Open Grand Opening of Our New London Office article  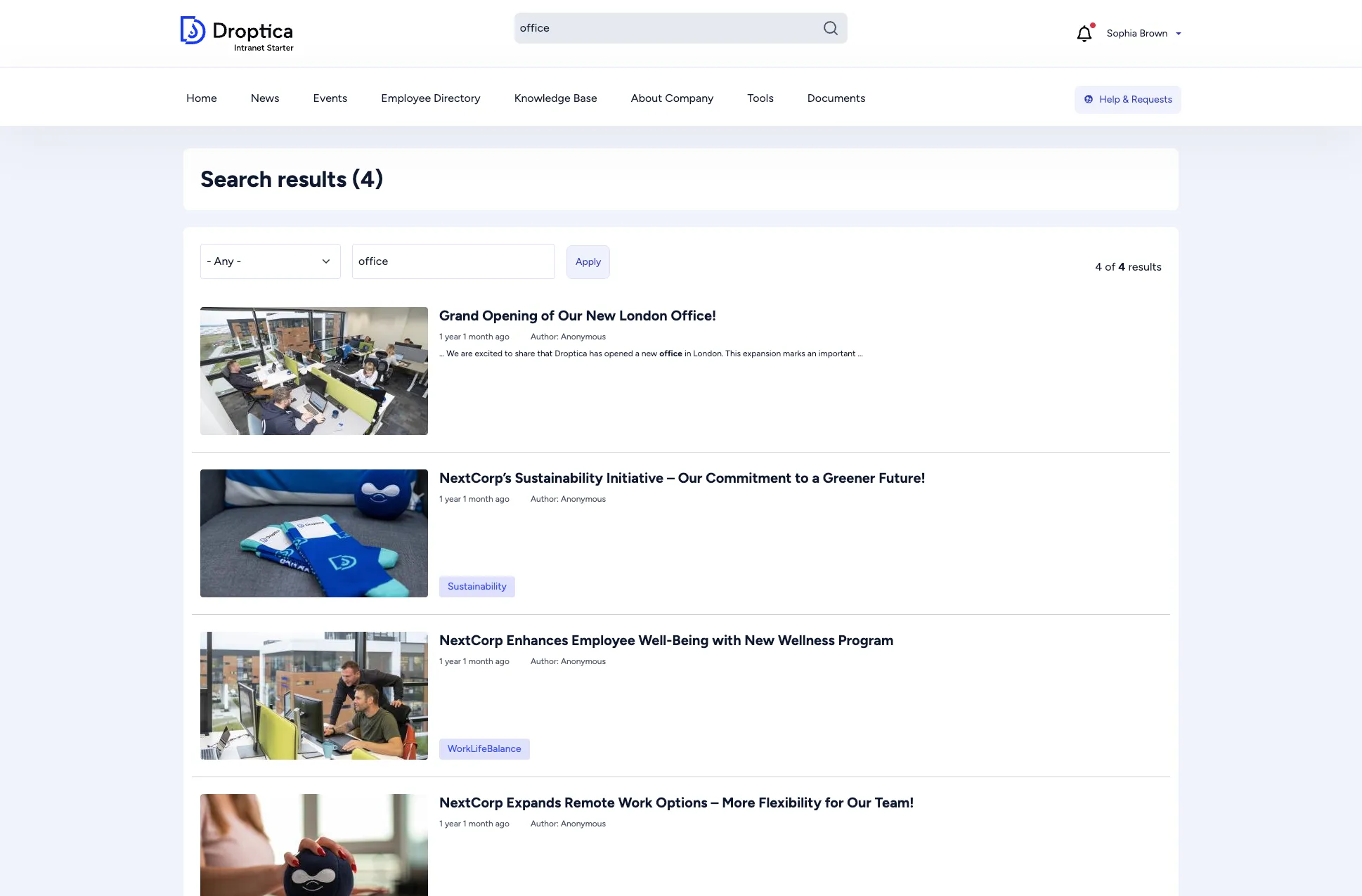578,316
